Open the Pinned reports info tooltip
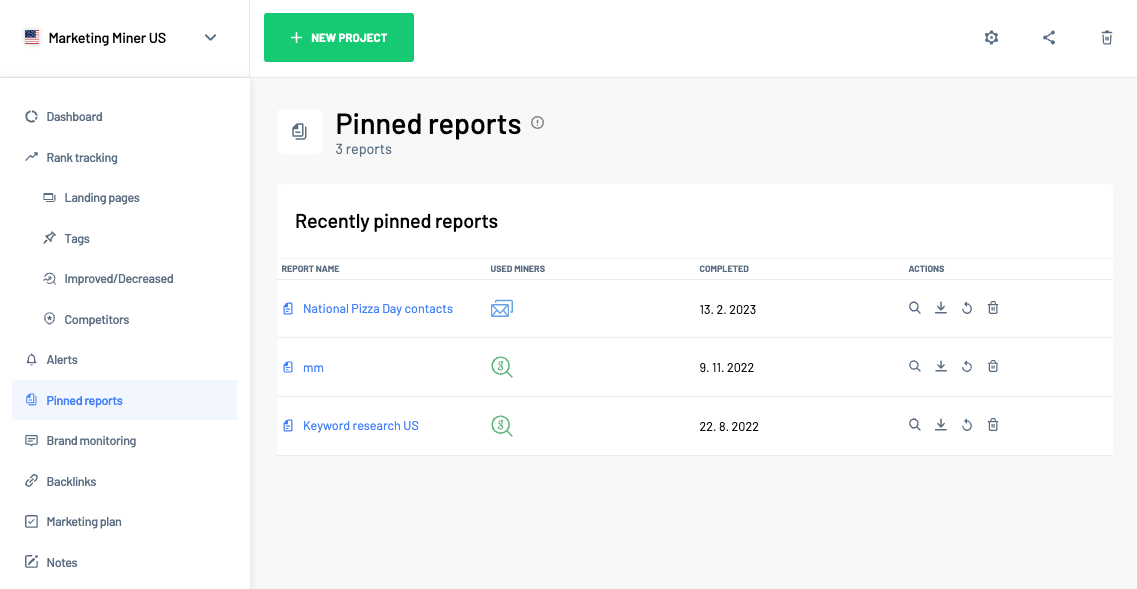 [537, 122]
